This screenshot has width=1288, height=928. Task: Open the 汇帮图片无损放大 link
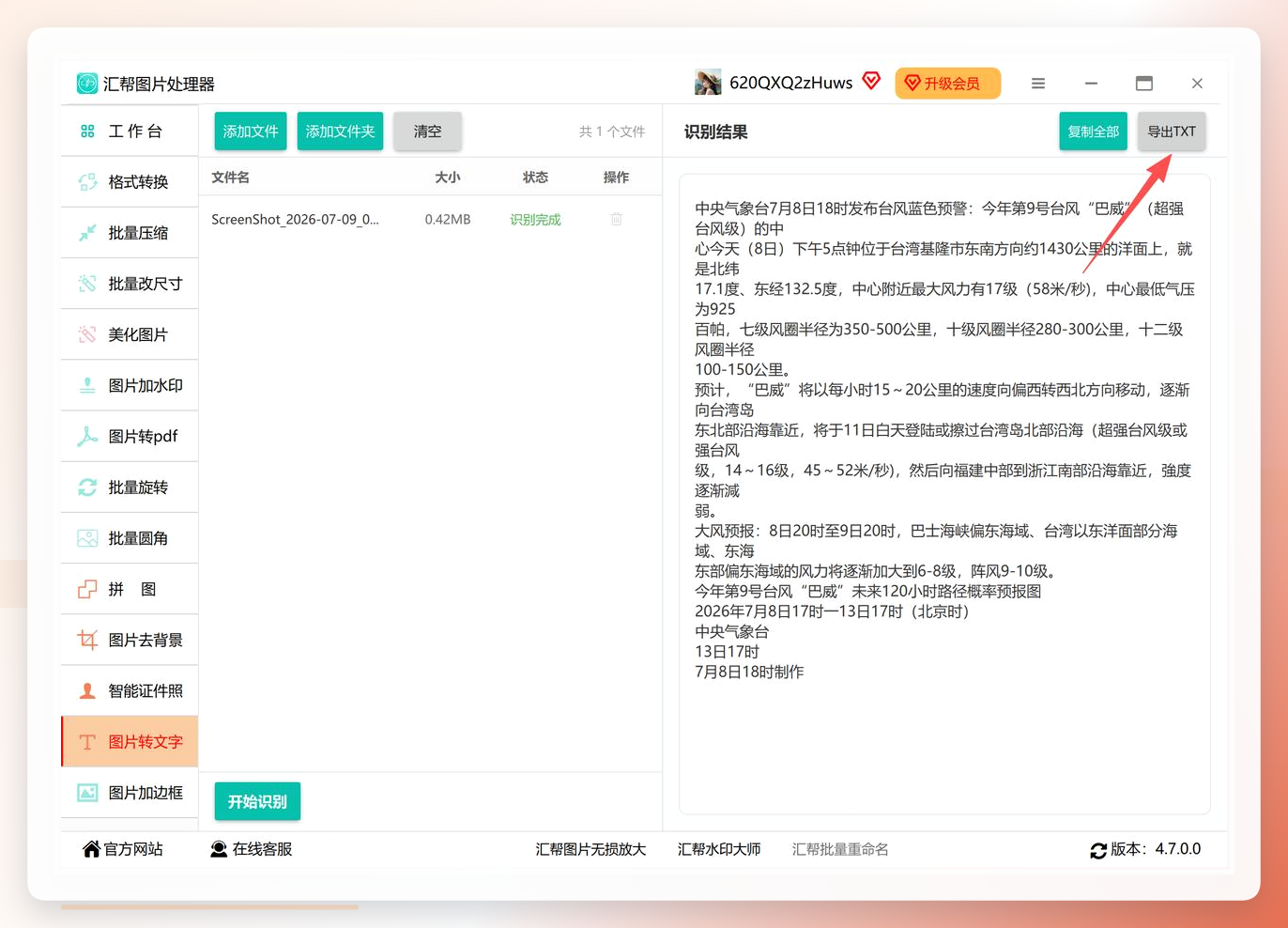pyautogui.click(x=590, y=849)
